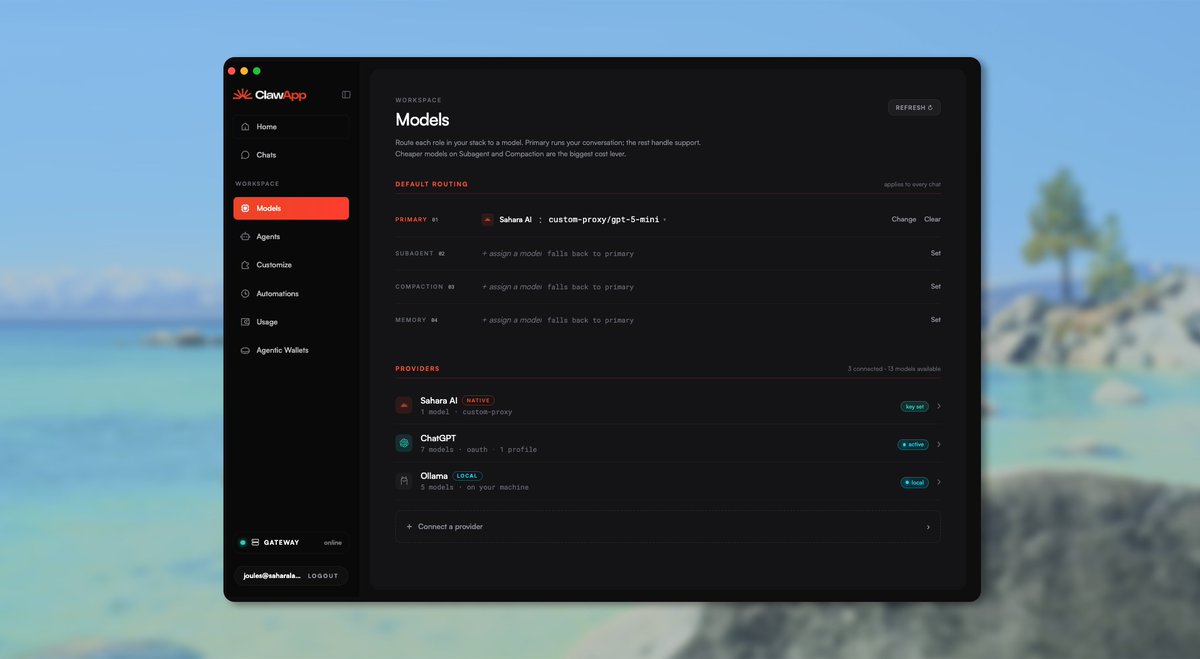Click the Gateway server icon
This screenshot has height=659, width=1200.
point(256,543)
